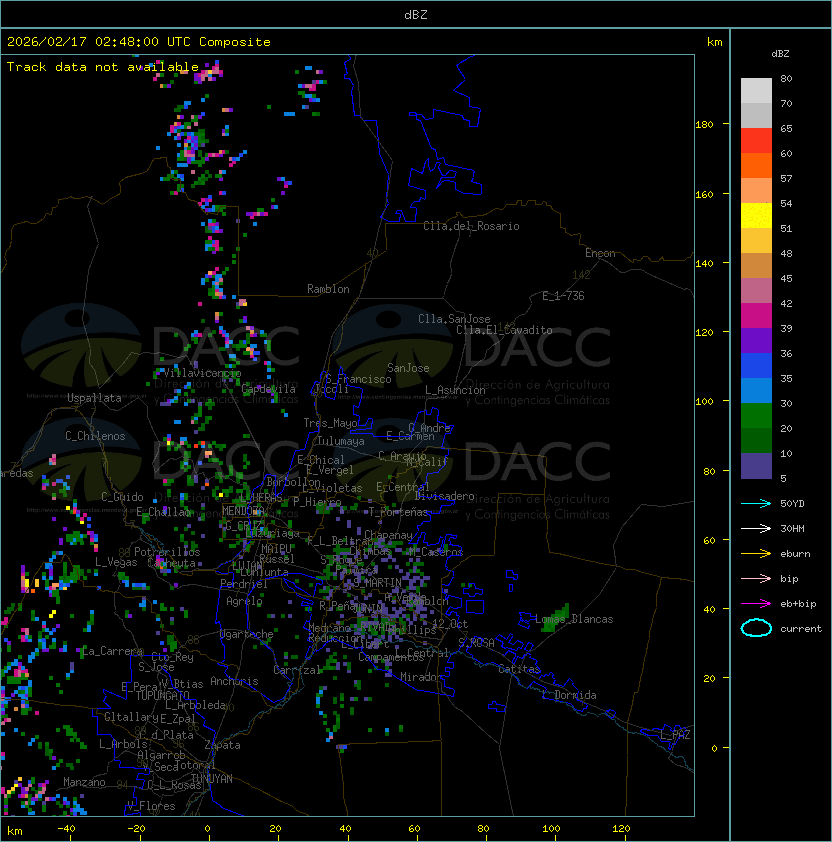The height and width of the screenshot is (842, 832).
Task: Select the slate purple 10 dBZ swatch
Action: [x=756, y=465]
